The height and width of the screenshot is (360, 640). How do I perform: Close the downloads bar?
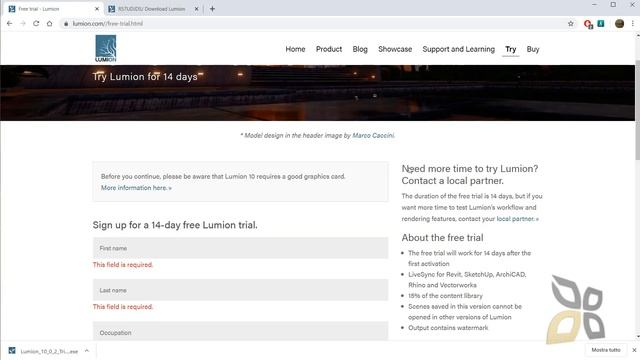[x=634, y=350]
